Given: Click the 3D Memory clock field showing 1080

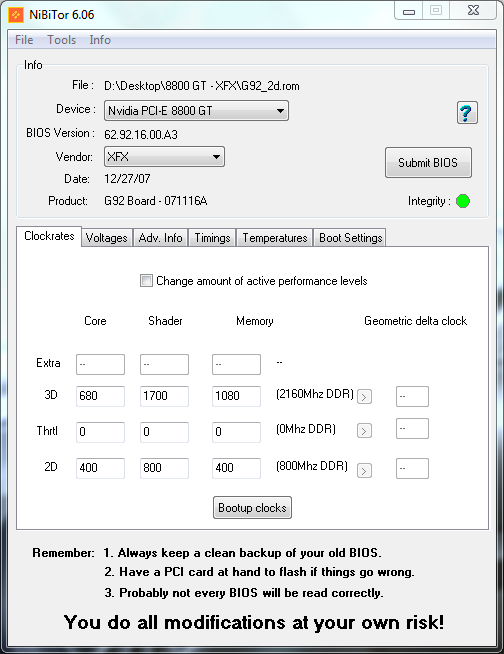Looking at the screenshot, I should click(x=236, y=396).
